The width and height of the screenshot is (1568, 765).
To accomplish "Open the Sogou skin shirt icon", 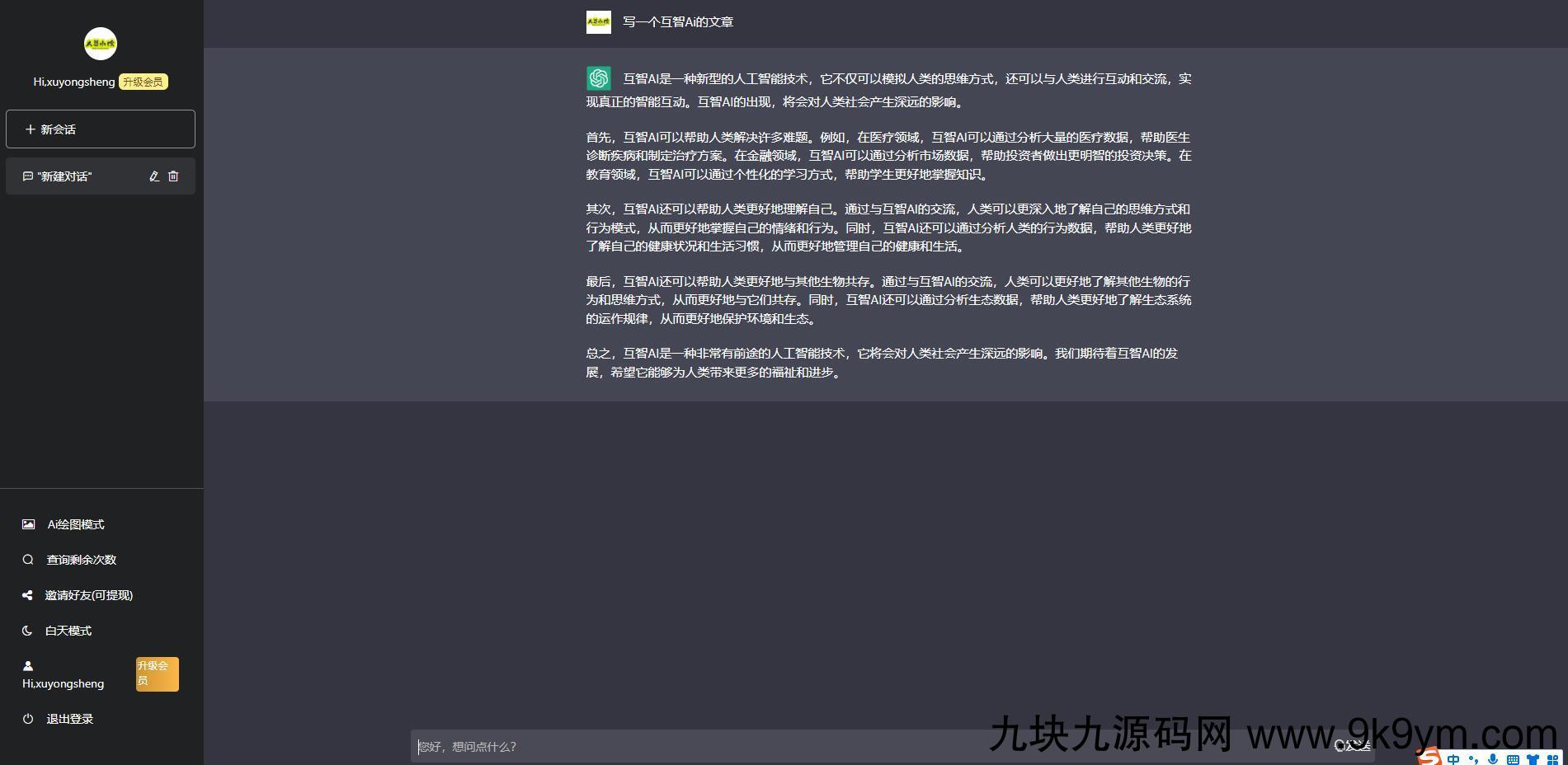I will pyautogui.click(x=1533, y=758).
